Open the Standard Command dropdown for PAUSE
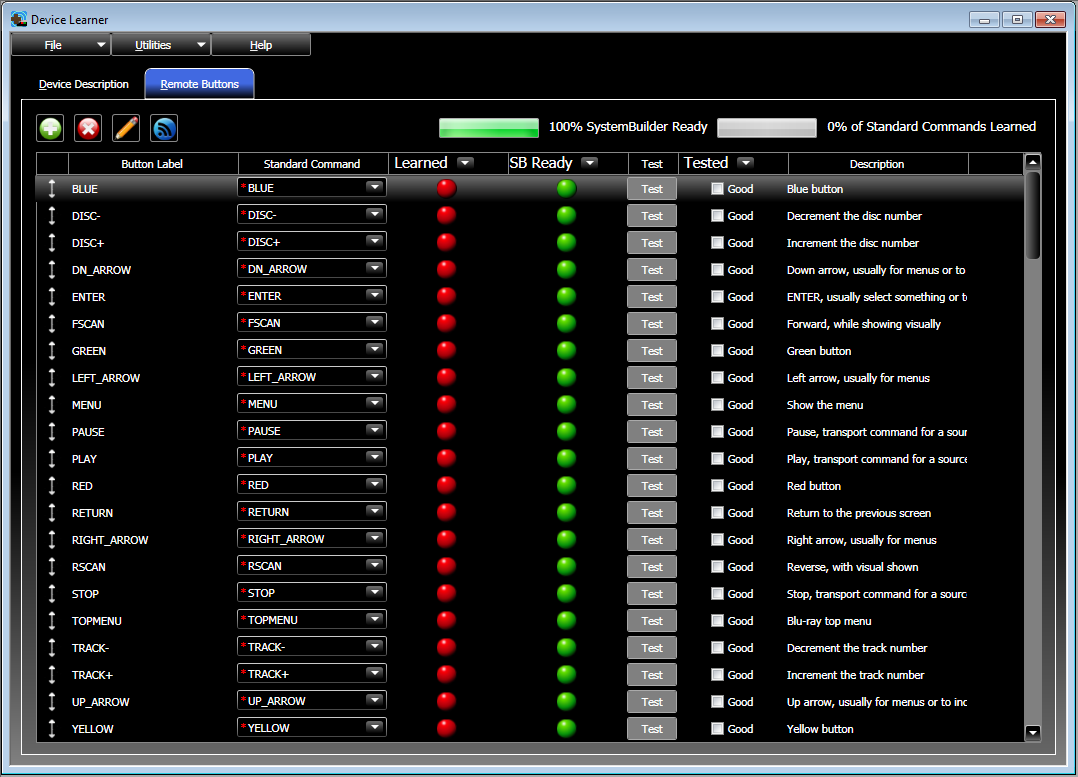1078x777 pixels. 374,430
